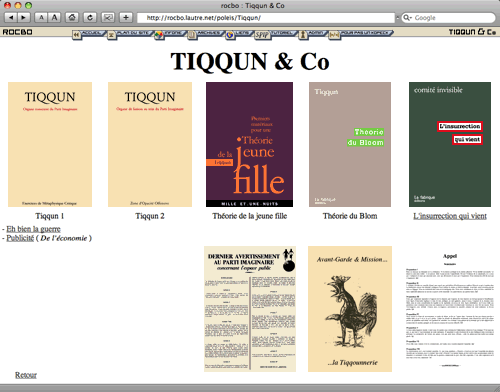Viewport: 500px width, 392px height.
Task: Click the ROCBO logo
Action: [18, 32]
